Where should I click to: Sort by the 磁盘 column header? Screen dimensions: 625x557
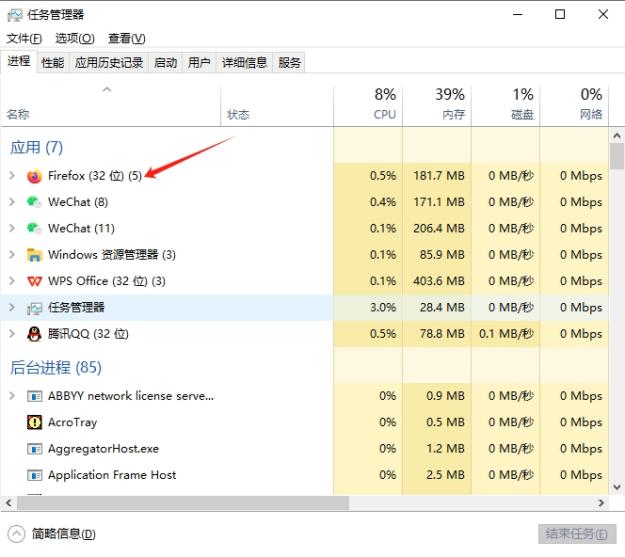pyautogui.click(x=505, y=106)
